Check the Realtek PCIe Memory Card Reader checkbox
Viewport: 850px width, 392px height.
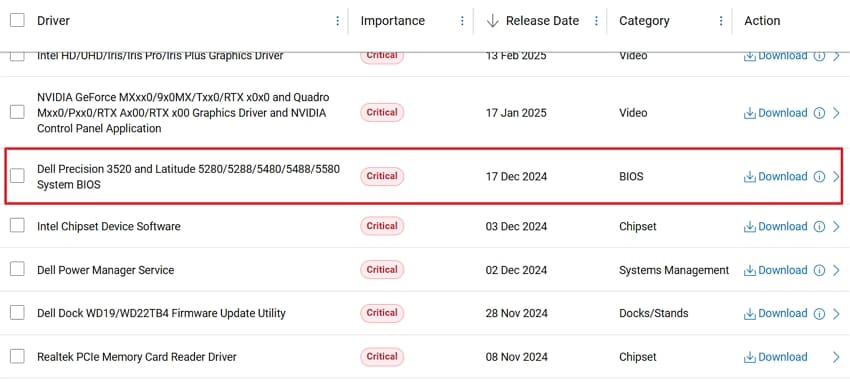17,356
